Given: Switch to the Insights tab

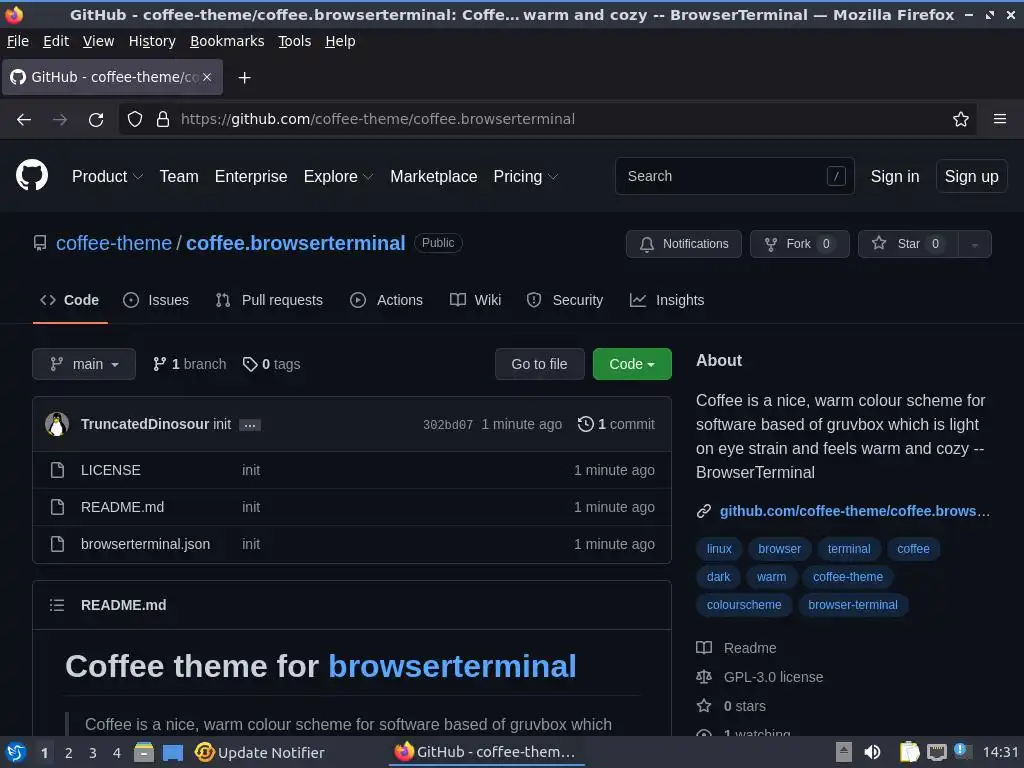Looking at the screenshot, I should 667,300.
